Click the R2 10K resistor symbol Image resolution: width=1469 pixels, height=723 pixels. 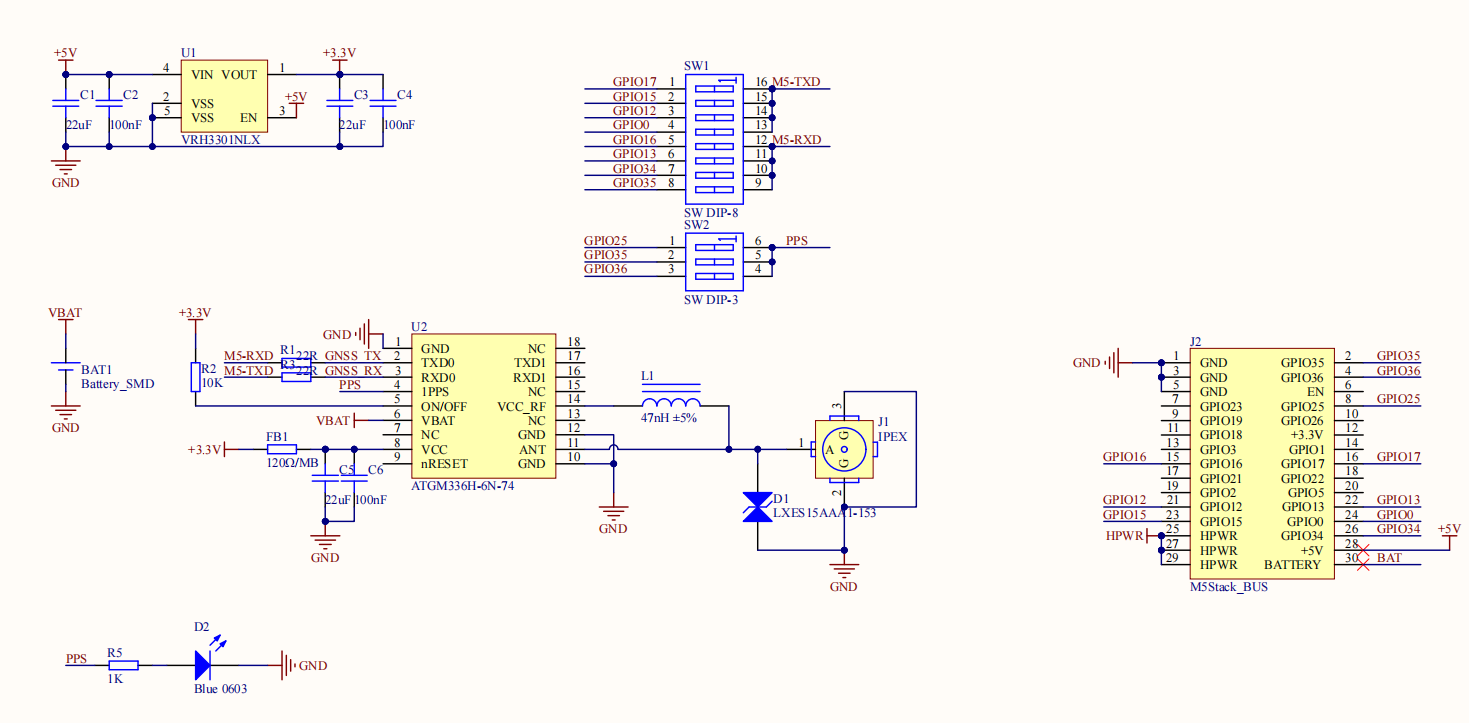tap(195, 376)
